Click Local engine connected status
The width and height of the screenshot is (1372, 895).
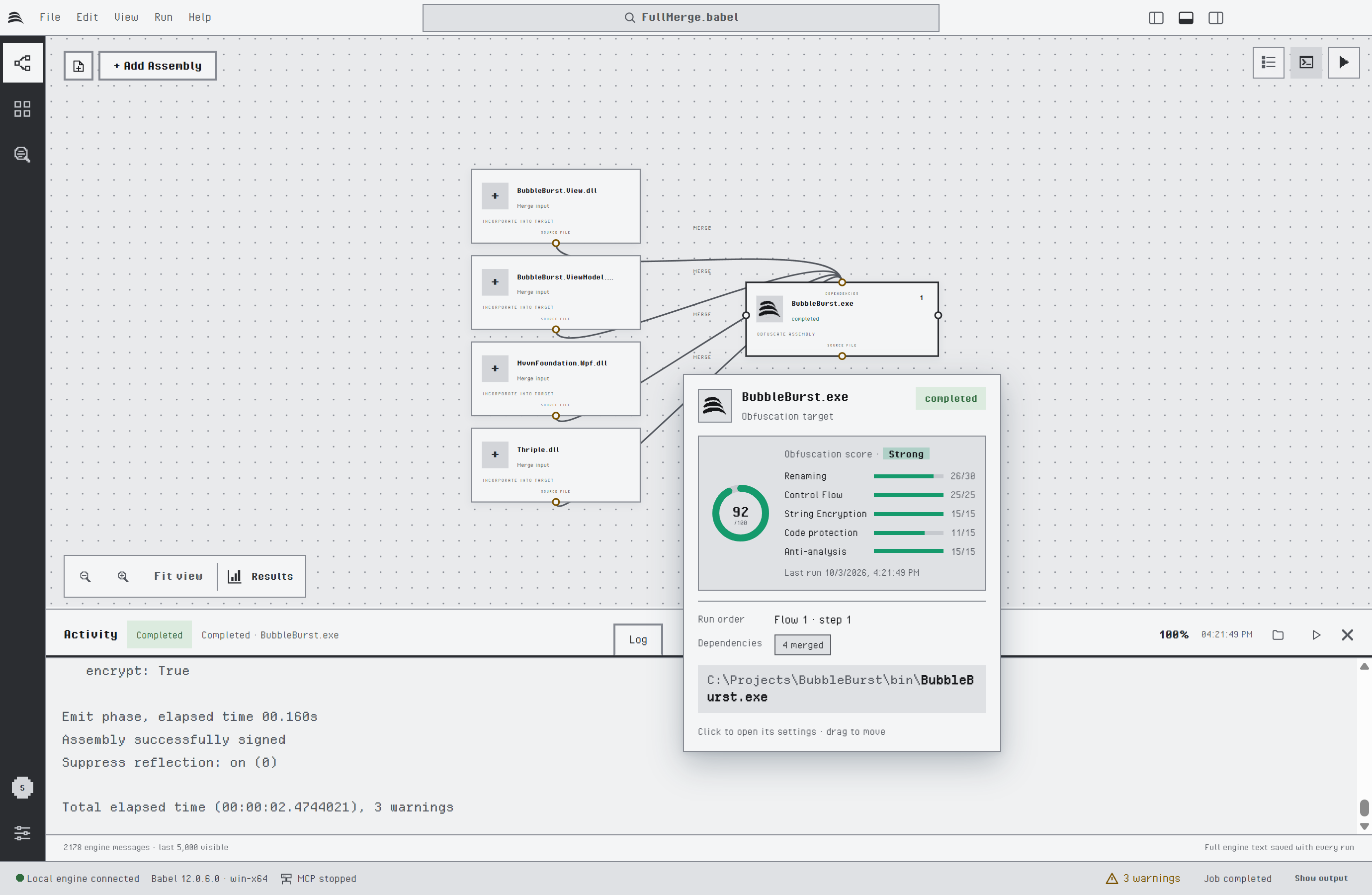(x=78, y=878)
